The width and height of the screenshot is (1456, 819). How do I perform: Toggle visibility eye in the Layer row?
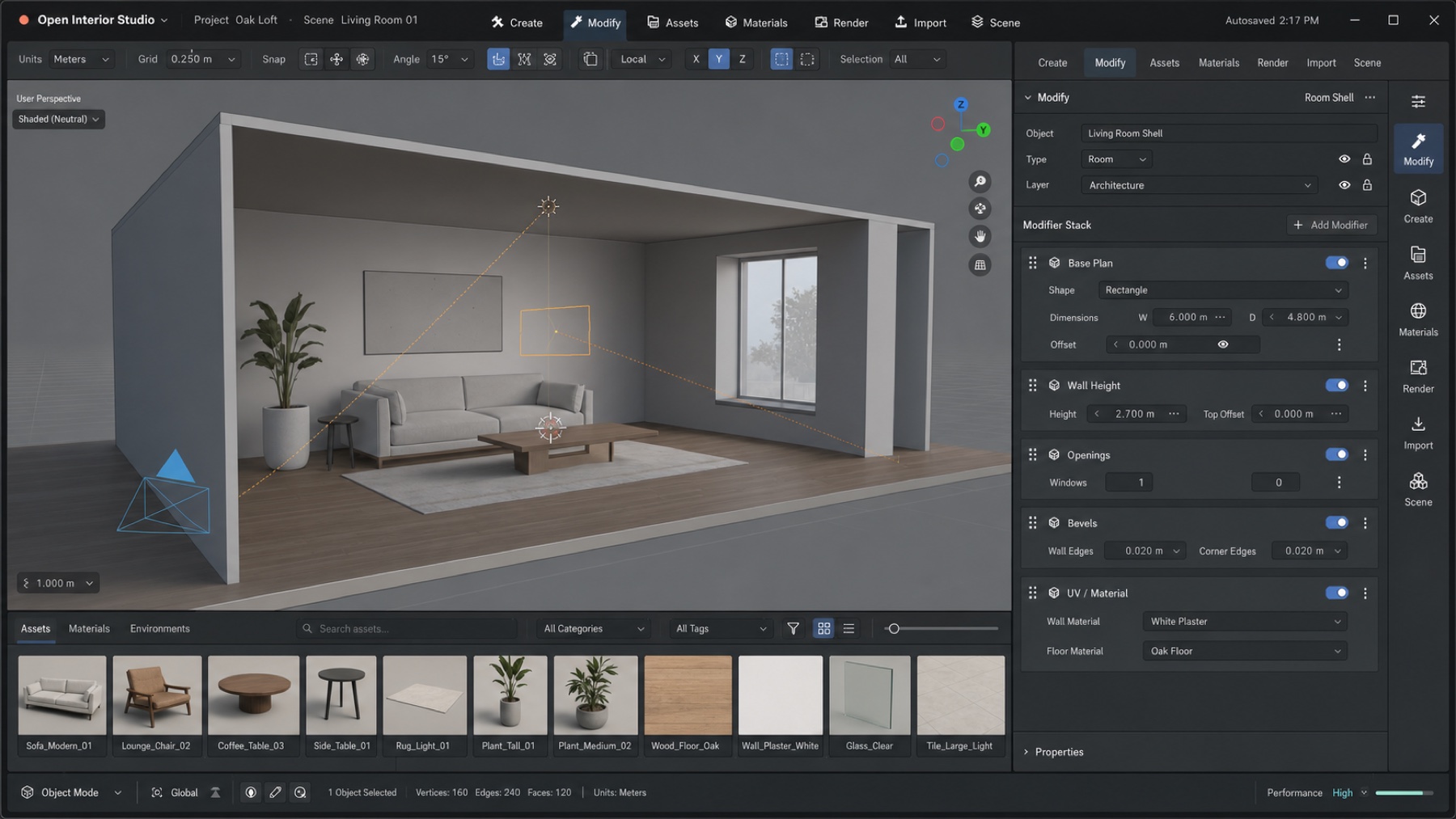click(x=1344, y=185)
